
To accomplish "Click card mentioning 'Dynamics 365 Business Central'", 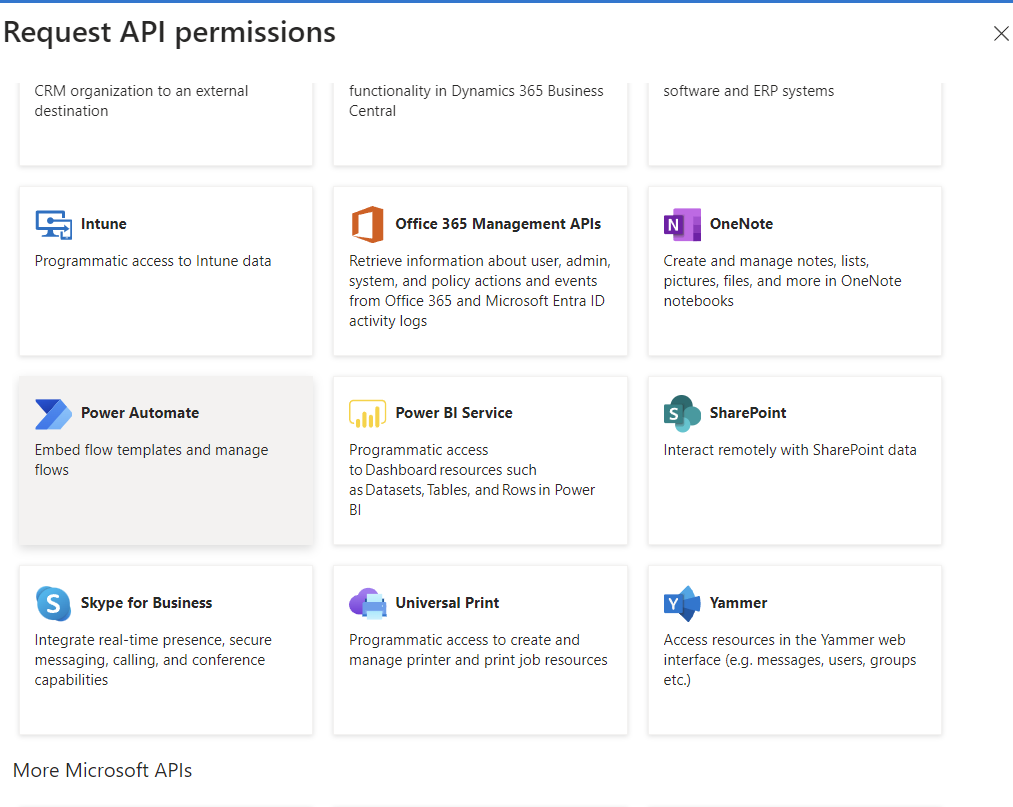I will coord(480,124).
